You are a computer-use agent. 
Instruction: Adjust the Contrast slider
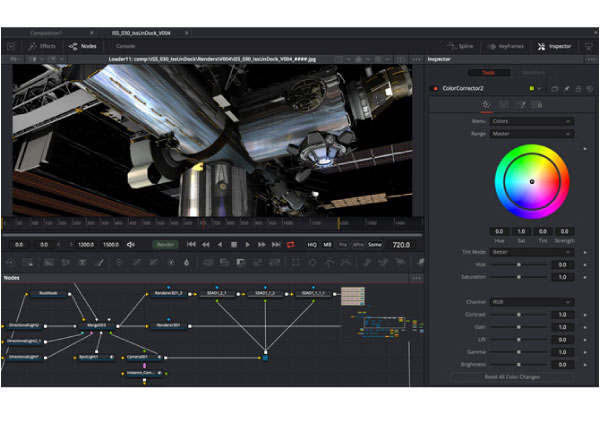click(x=519, y=315)
